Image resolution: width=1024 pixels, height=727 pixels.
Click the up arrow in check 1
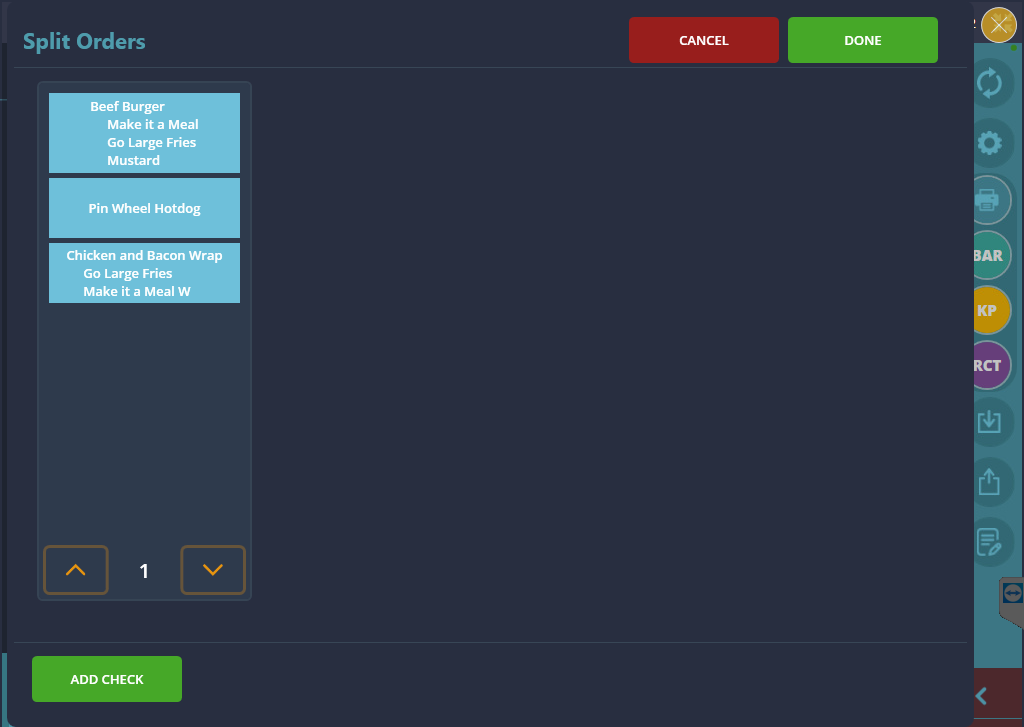point(76,570)
